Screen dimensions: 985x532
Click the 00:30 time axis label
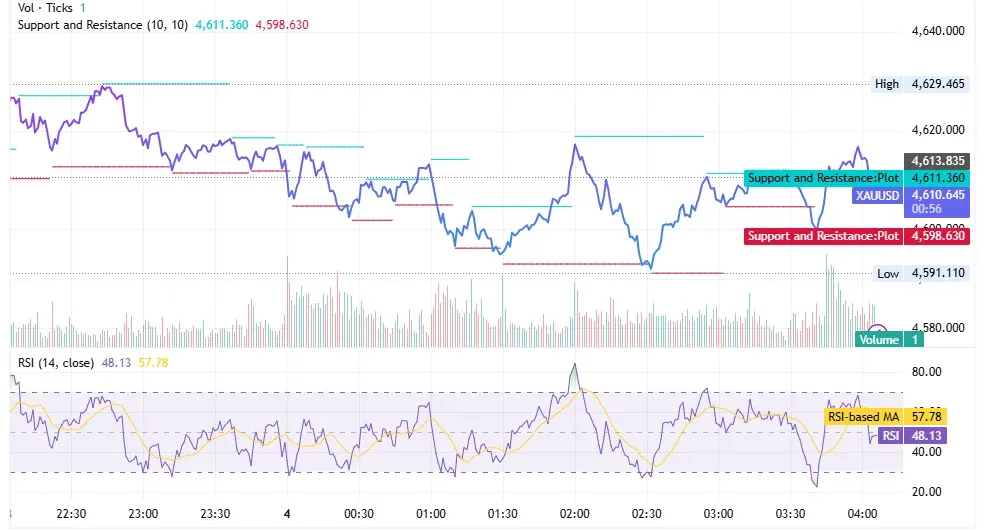pos(359,514)
